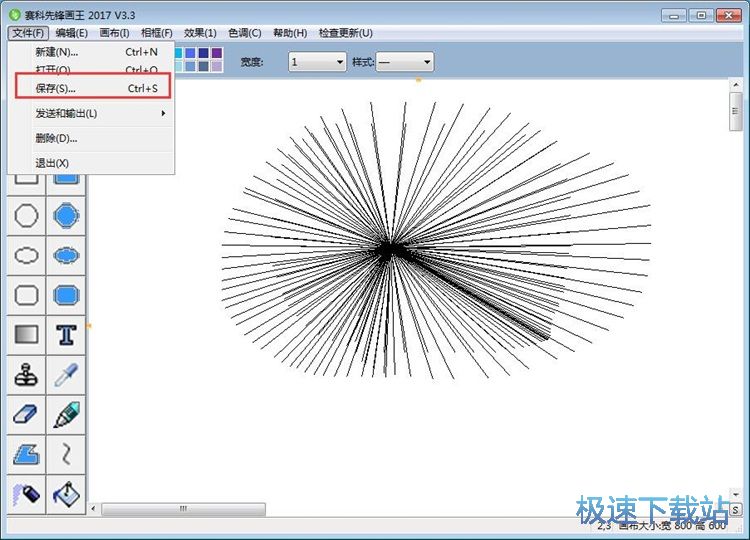Click 保存(S)... in the File menu
The image size is (750, 540).
[x=92, y=88]
